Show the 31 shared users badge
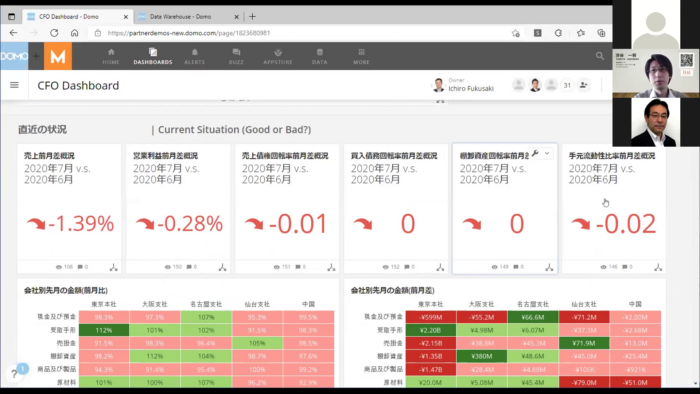Image resolution: width=700 pixels, height=394 pixels. [x=567, y=85]
